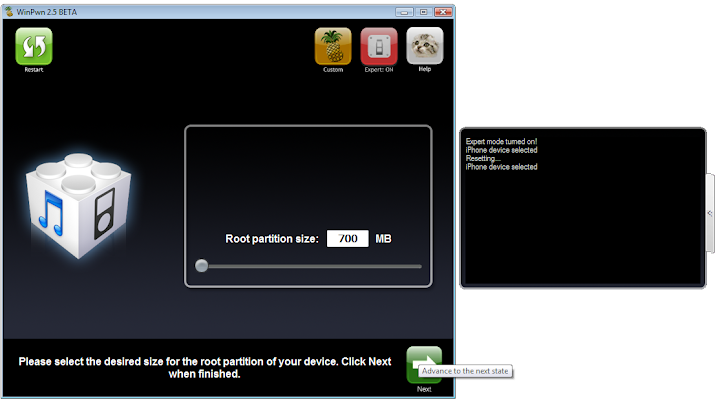Image resolution: width=720 pixels, height=402 pixels.
Task: Minimize the WinPwn 2.5 BETA window
Action: tap(404, 12)
